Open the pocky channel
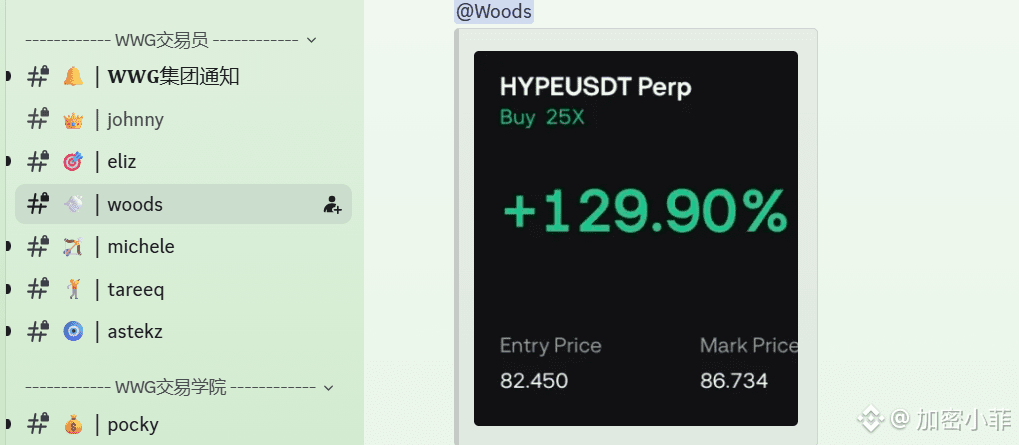 point(183,425)
